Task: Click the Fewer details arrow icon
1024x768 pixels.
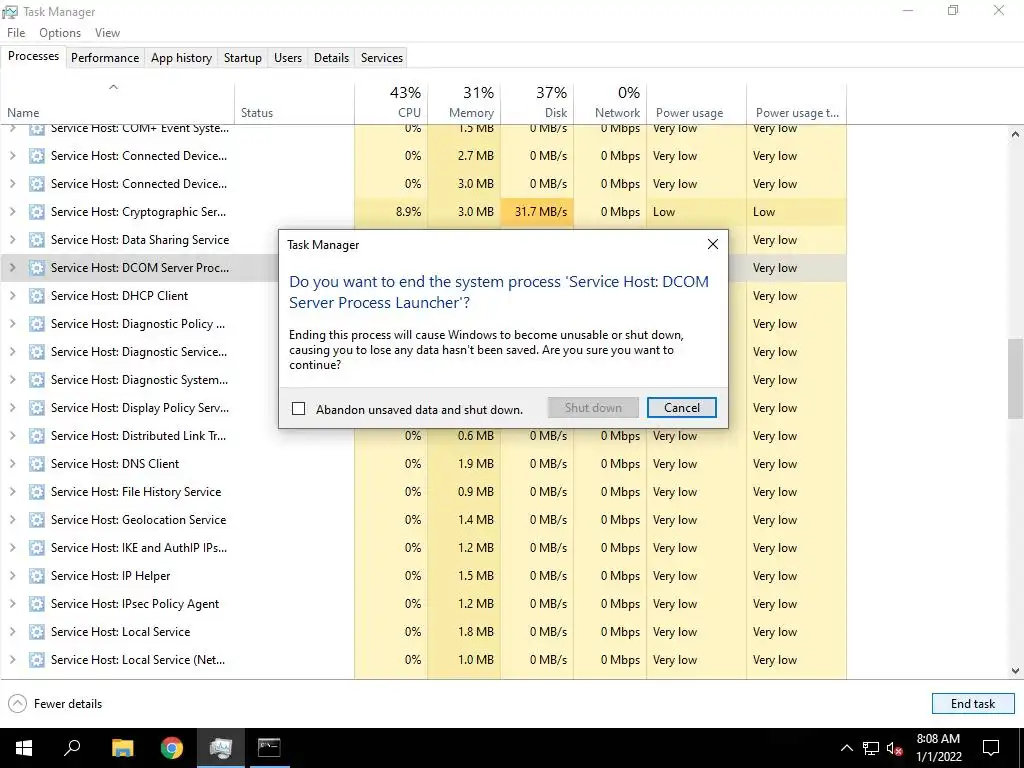Action: (18, 703)
